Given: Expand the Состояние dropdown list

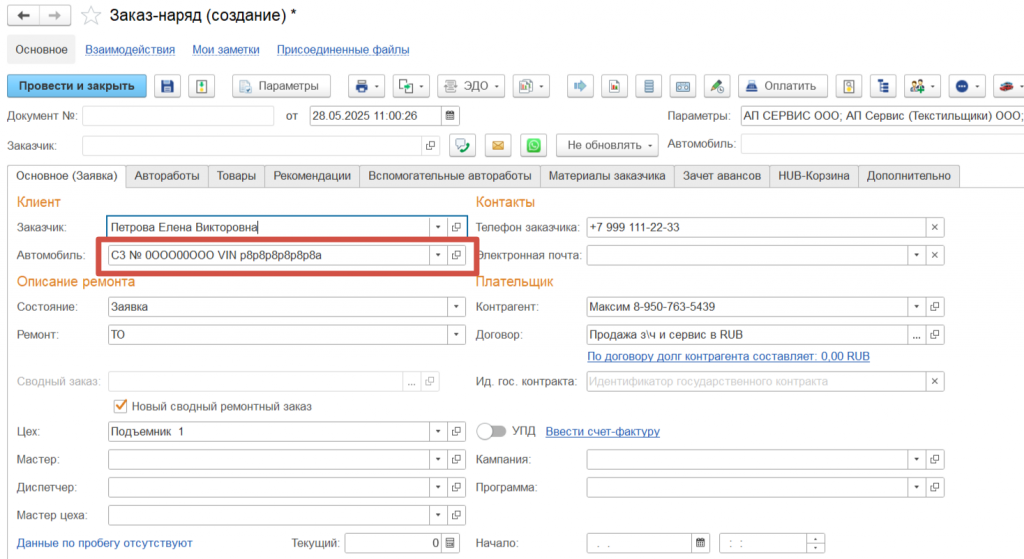Looking at the screenshot, I should pos(457,307).
